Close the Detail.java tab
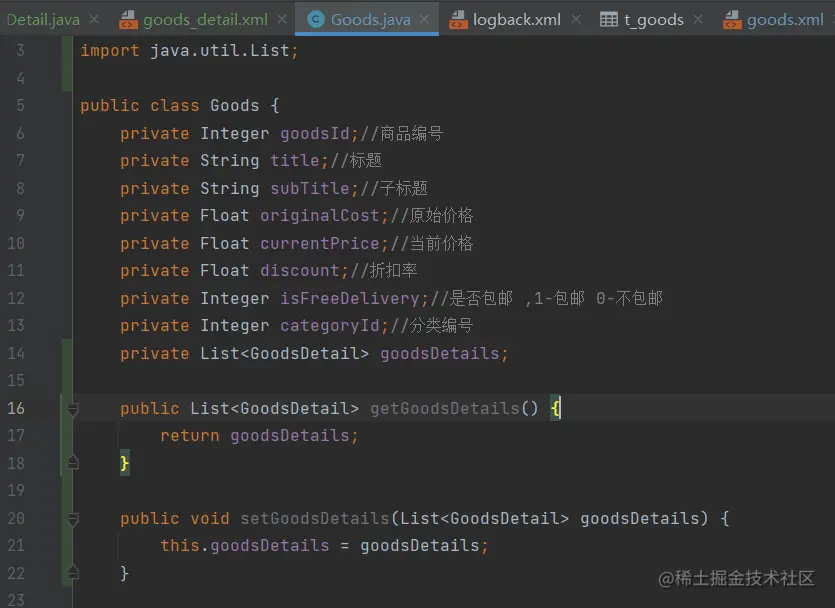This screenshot has height=608, width=835. pos(94,19)
